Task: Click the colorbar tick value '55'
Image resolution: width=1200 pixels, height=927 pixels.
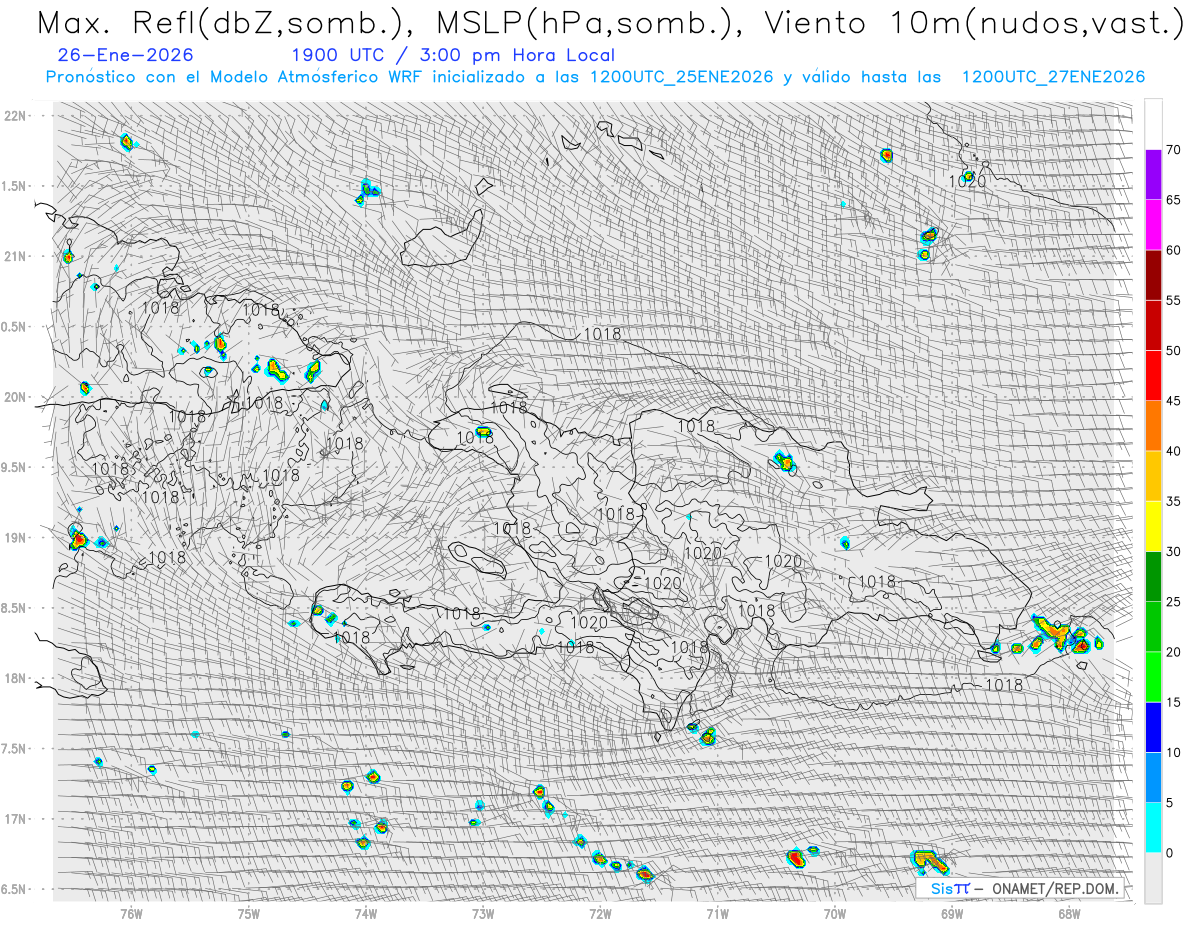Action: [1174, 301]
